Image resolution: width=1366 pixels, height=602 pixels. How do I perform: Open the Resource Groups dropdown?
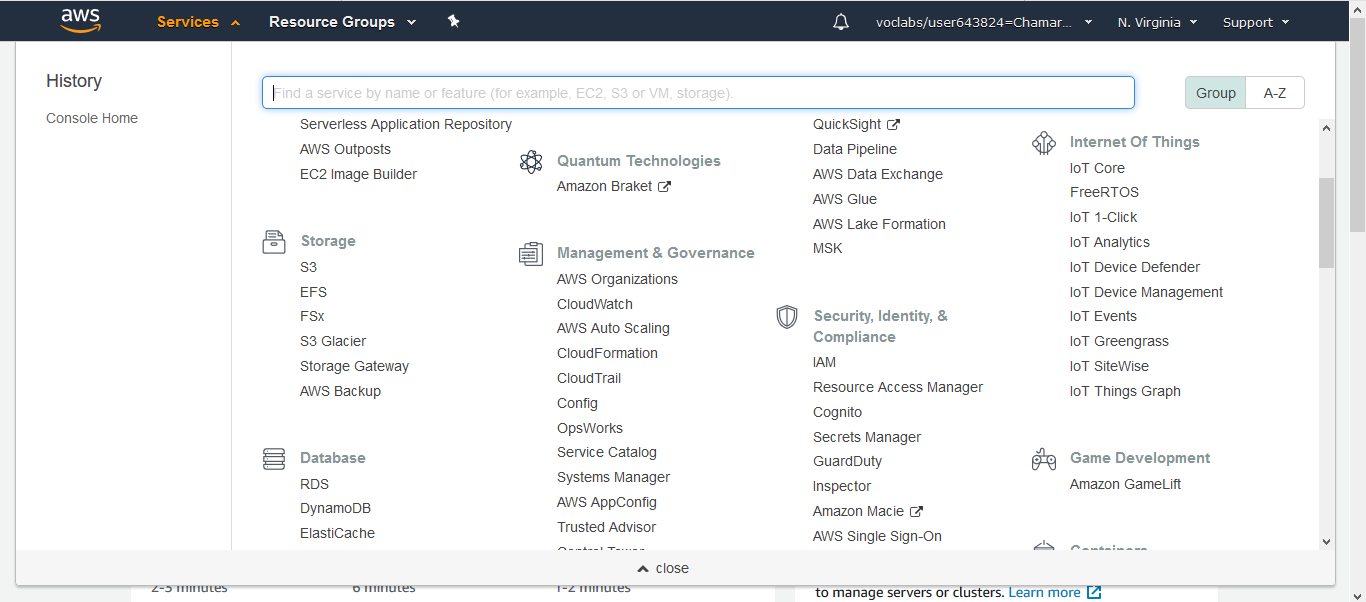click(x=342, y=22)
